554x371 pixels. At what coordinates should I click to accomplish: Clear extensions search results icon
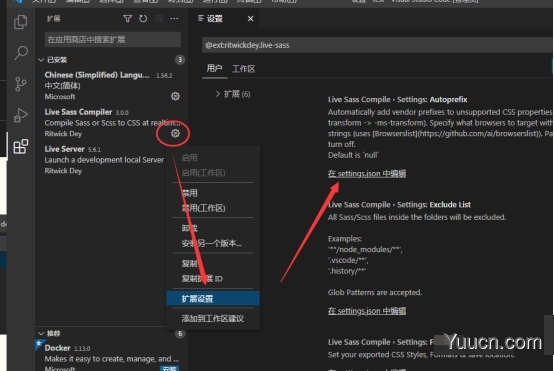tap(159, 18)
